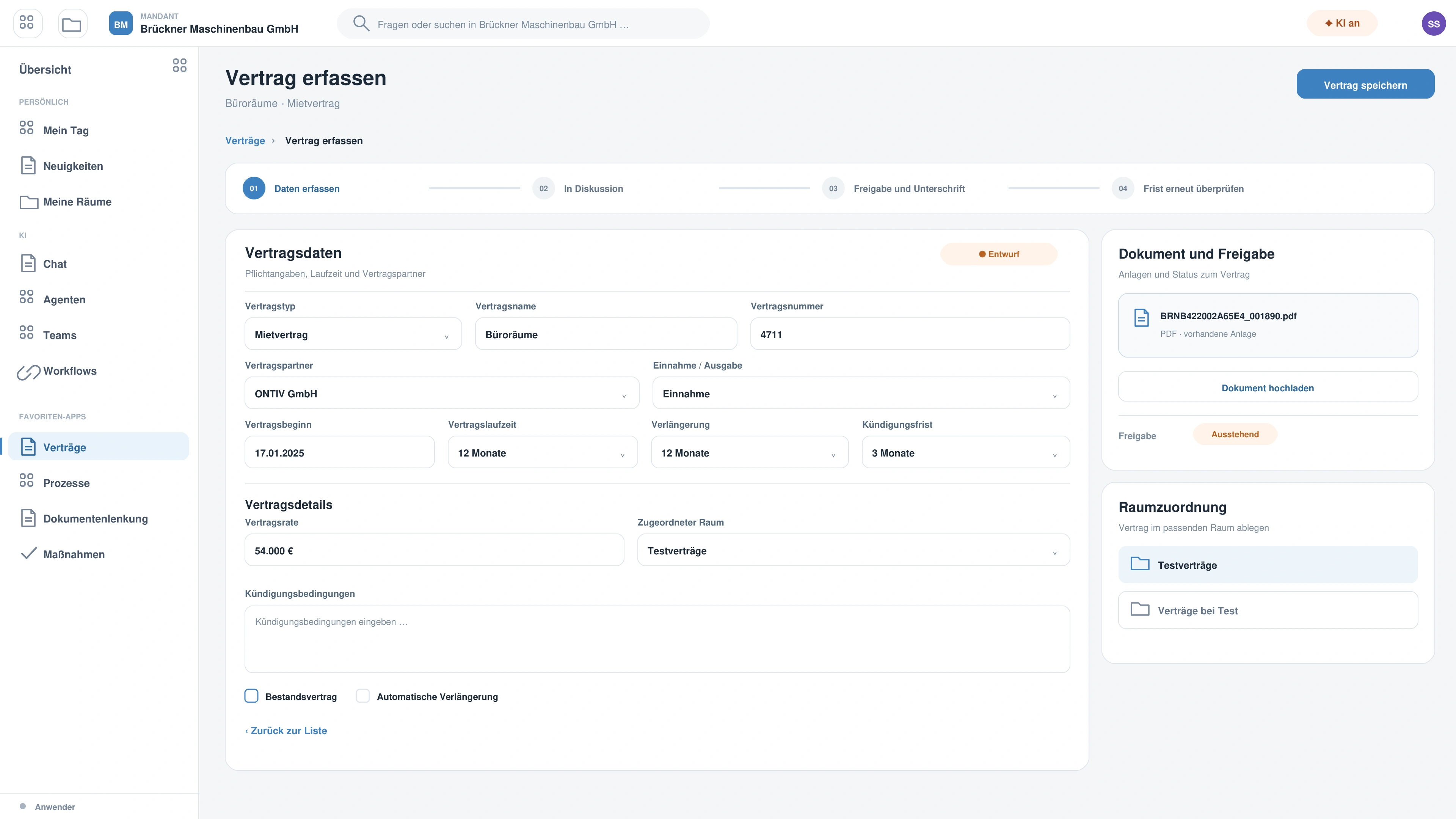Select step 03 Freigabe und Unterschrift
The image size is (1456, 819).
pos(894,188)
